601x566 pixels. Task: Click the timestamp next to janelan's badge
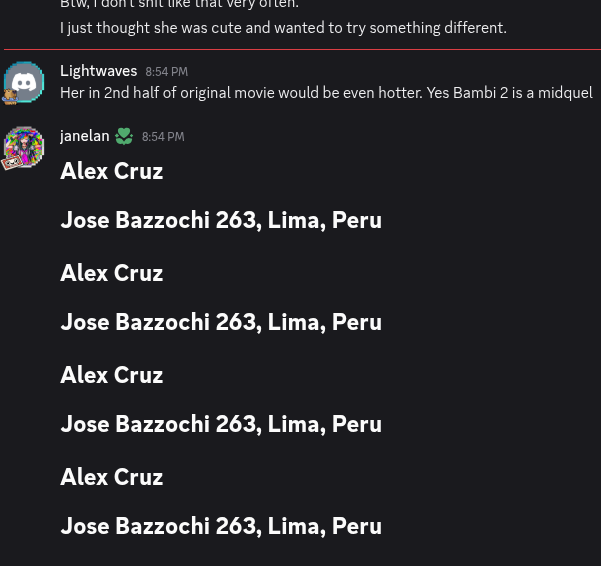(x=163, y=137)
